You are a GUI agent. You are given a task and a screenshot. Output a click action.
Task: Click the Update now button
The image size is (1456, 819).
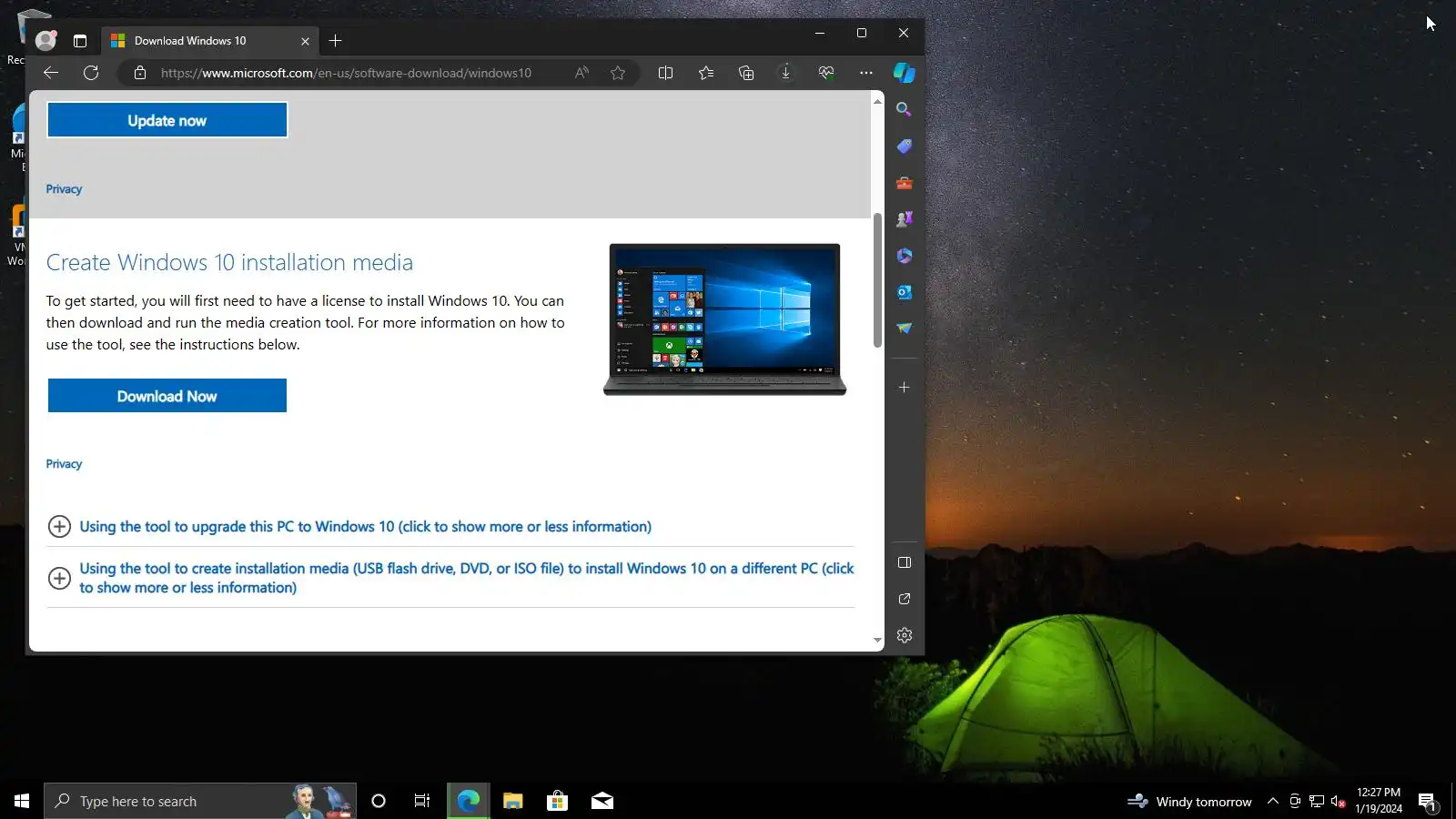[x=167, y=120]
